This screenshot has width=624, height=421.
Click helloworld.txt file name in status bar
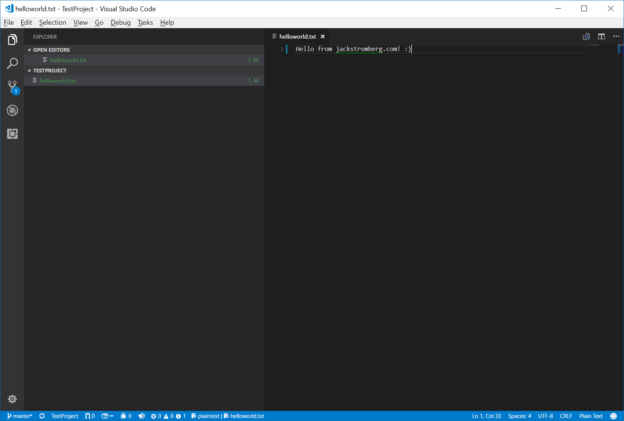pyautogui.click(x=244, y=416)
